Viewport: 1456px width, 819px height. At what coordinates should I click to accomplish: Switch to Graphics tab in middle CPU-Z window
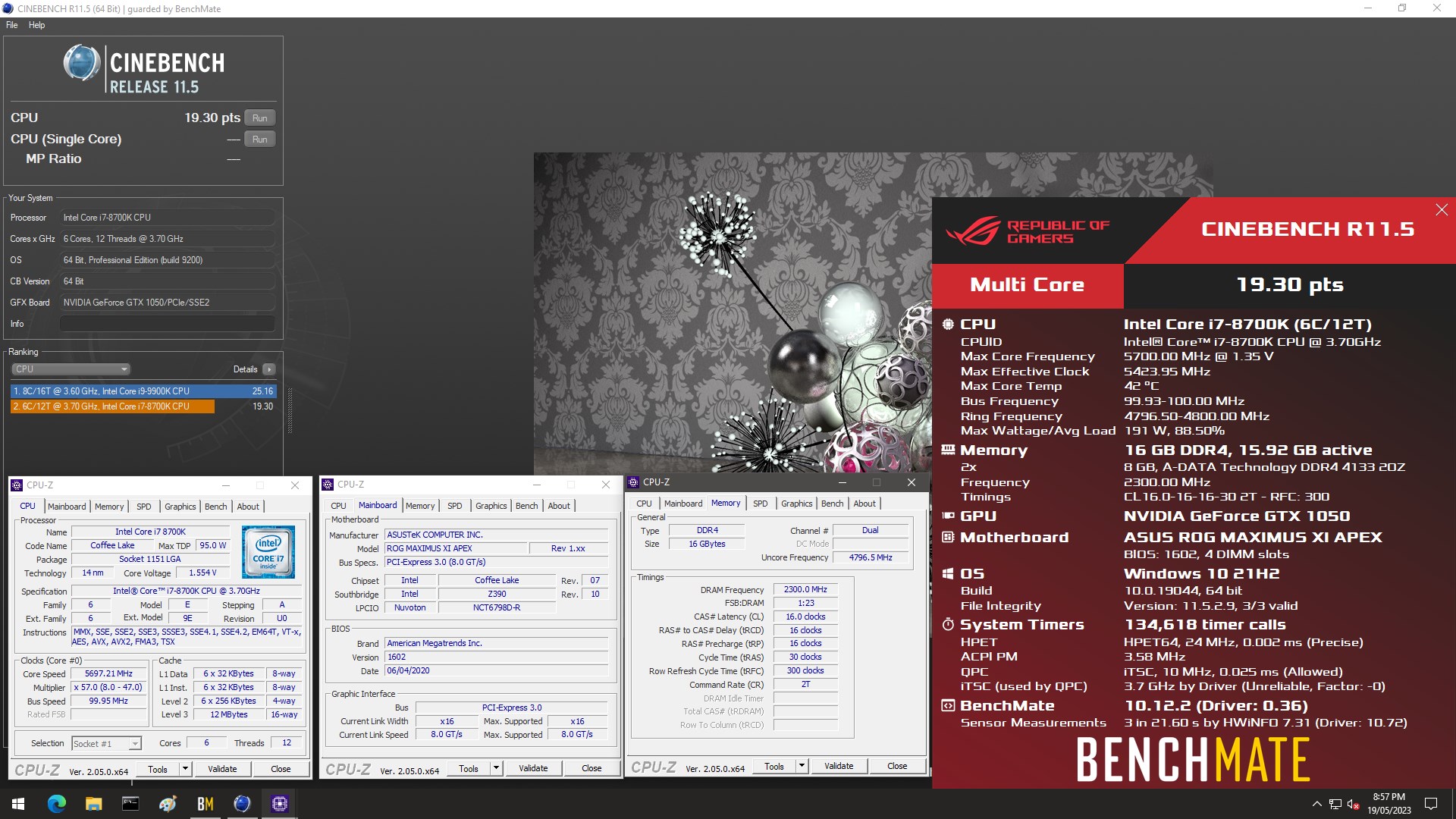coord(491,506)
